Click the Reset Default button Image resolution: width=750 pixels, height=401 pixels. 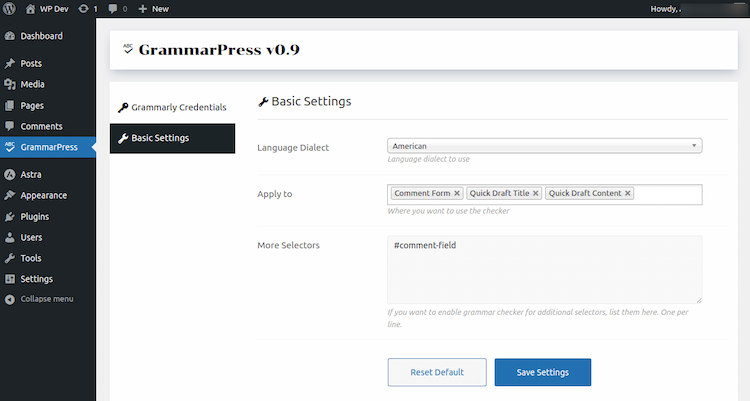pyautogui.click(x=437, y=372)
